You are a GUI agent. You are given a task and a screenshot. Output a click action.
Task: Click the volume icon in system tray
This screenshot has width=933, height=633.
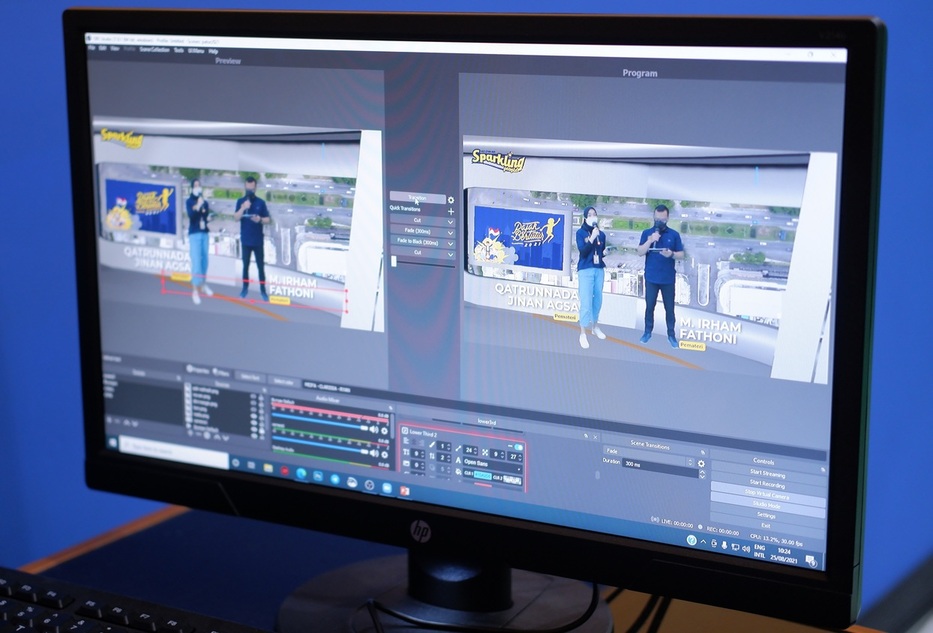pos(746,548)
